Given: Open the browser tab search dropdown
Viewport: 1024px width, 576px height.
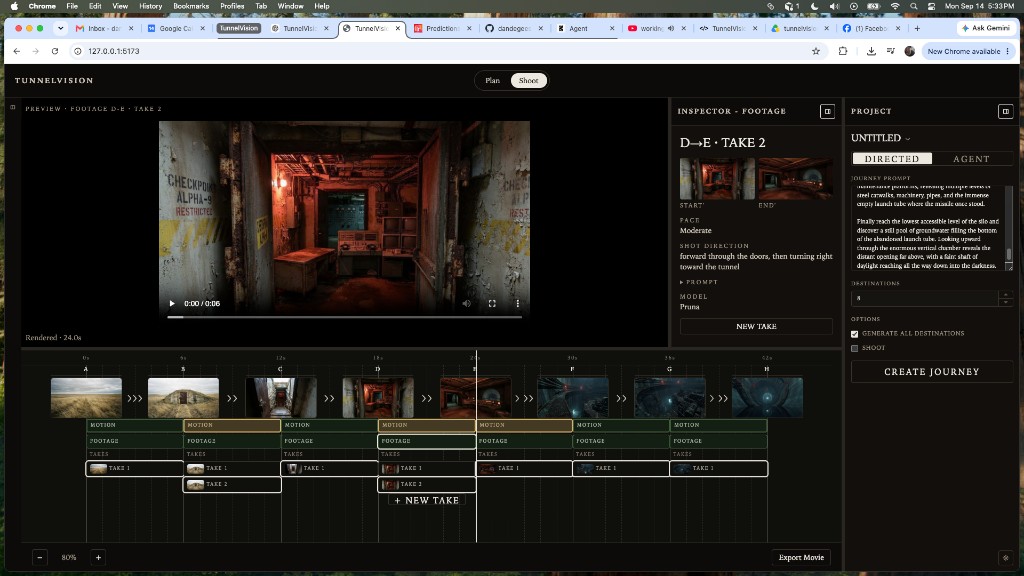Looking at the screenshot, I should [x=60, y=28].
